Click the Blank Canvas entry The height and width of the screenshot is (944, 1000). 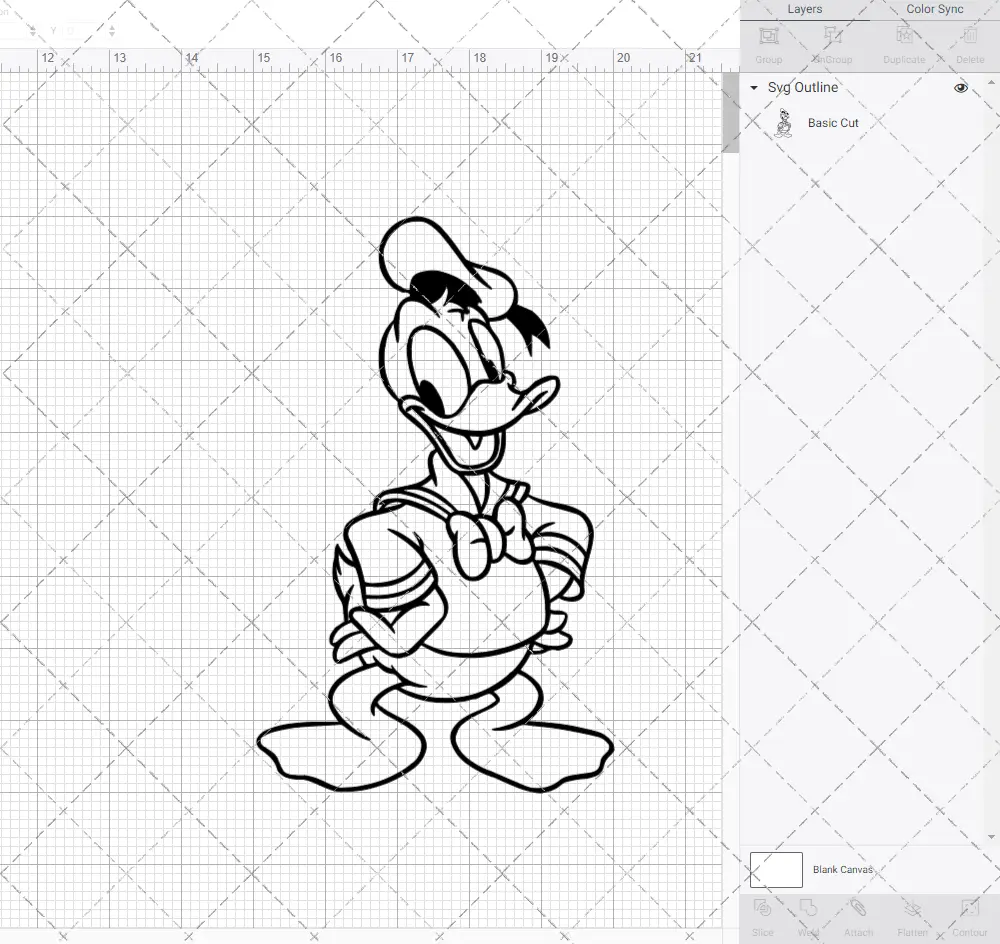click(843, 869)
